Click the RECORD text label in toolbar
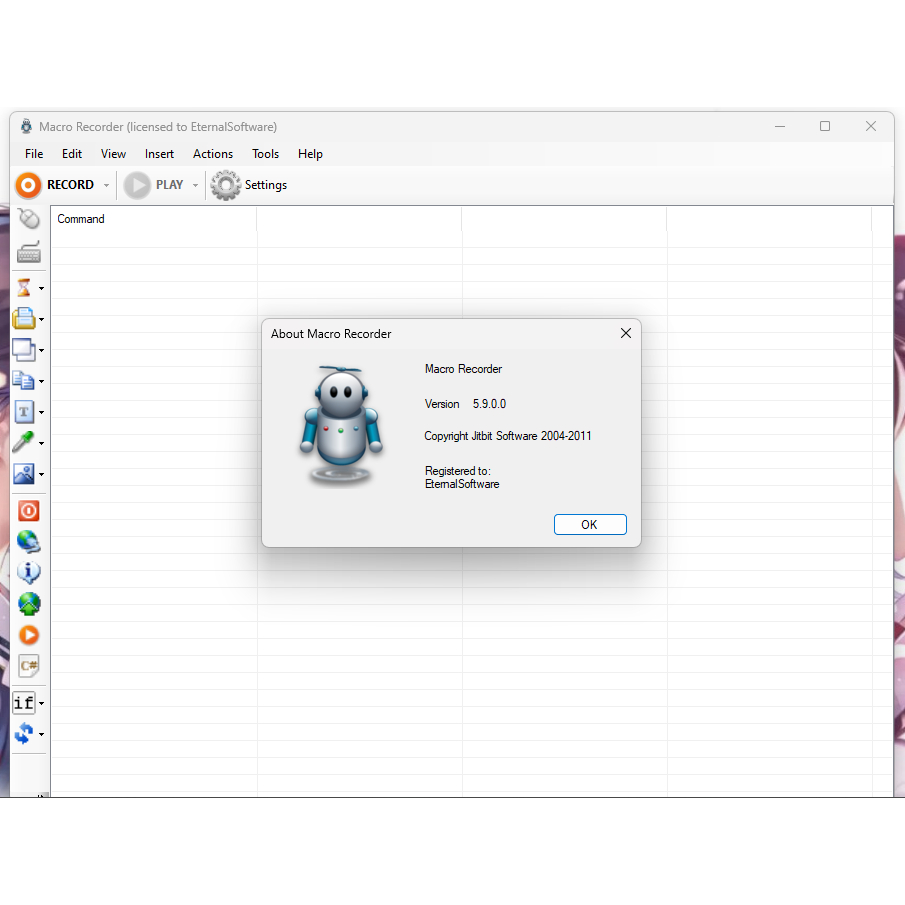 70,185
